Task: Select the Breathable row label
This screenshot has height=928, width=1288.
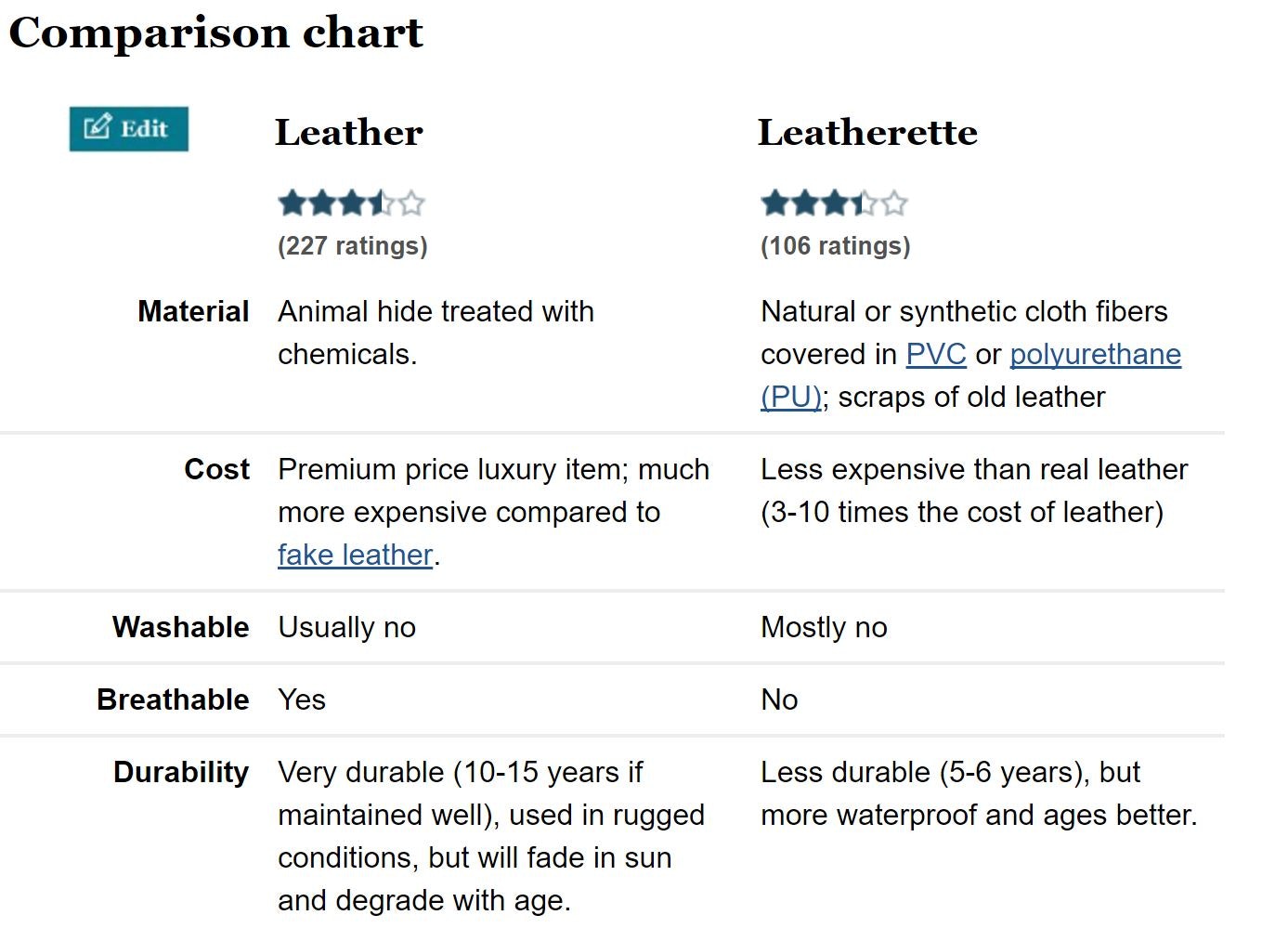Action: tap(173, 700)
